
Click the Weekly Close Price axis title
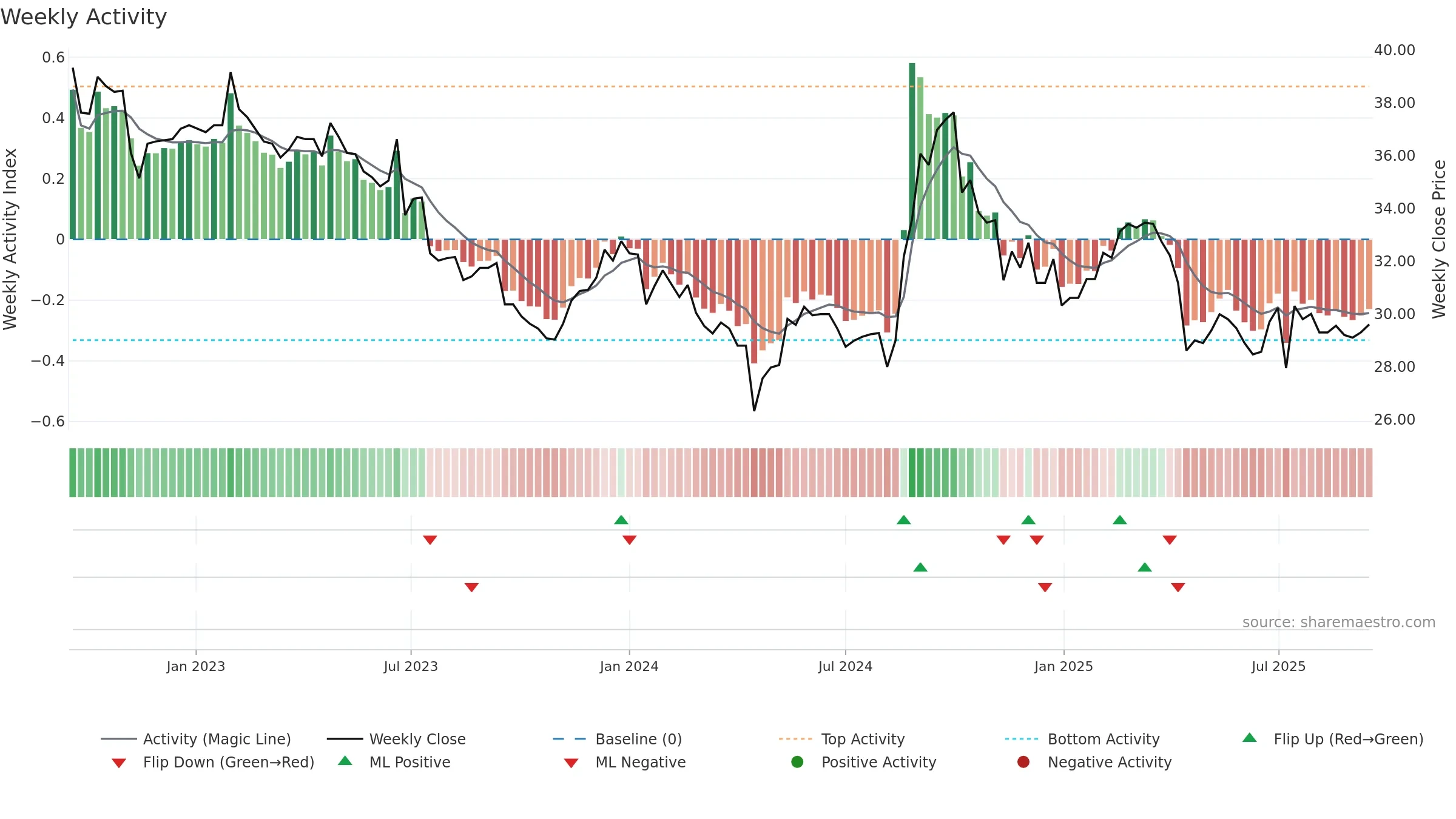click(x=1439, y=239)
